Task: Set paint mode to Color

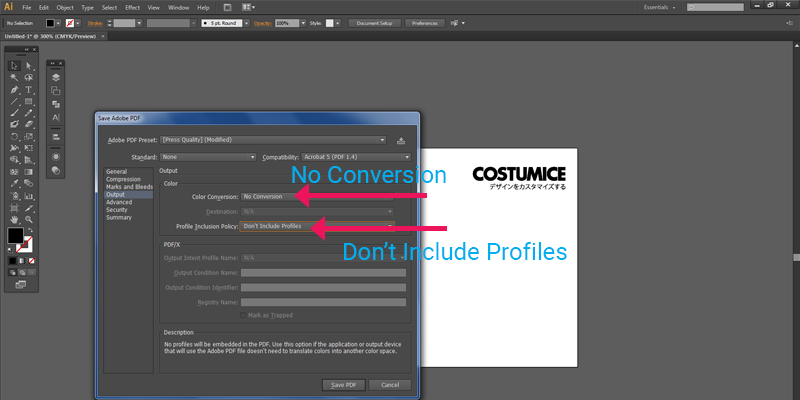Action: pos(13,261)
